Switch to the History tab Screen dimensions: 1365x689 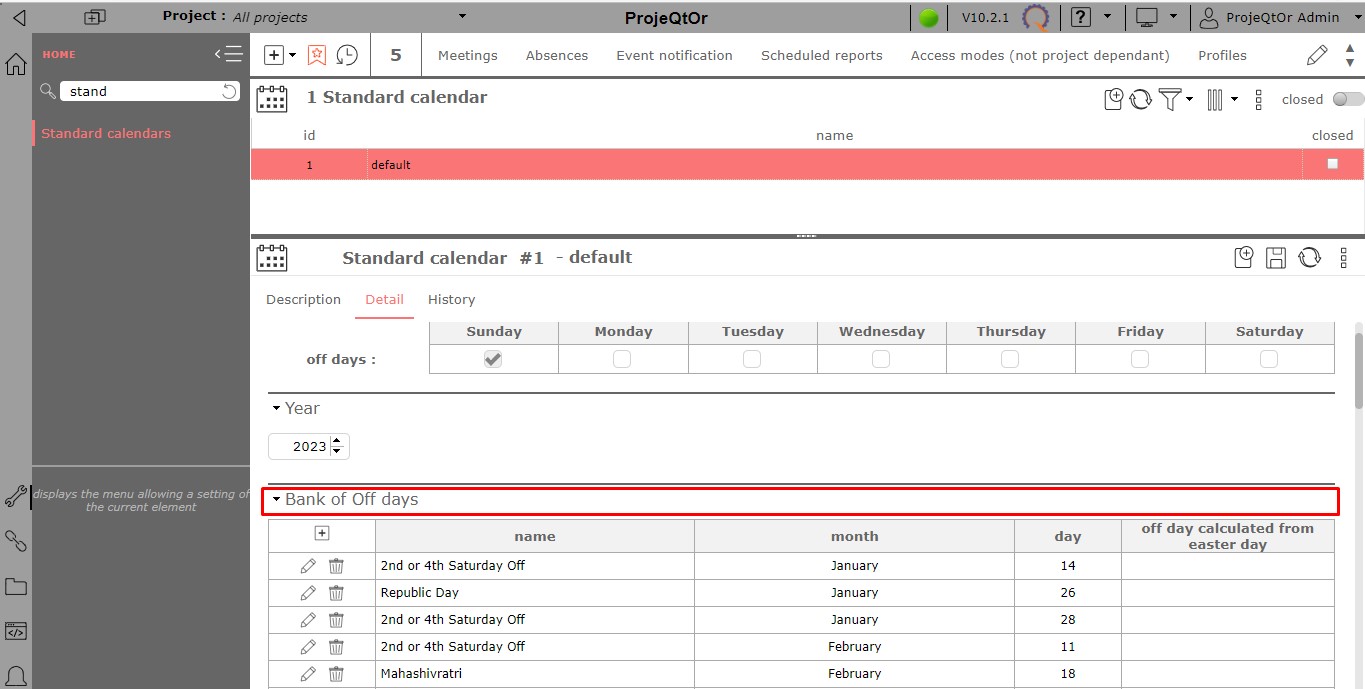click(x=451, y=300)
